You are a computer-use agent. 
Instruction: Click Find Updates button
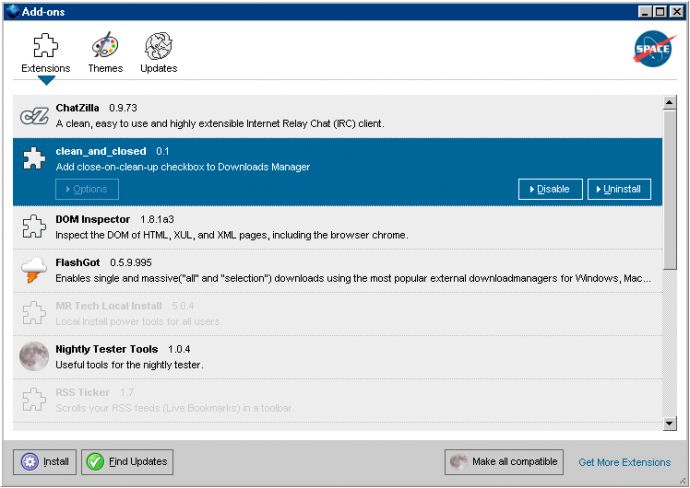127,462
